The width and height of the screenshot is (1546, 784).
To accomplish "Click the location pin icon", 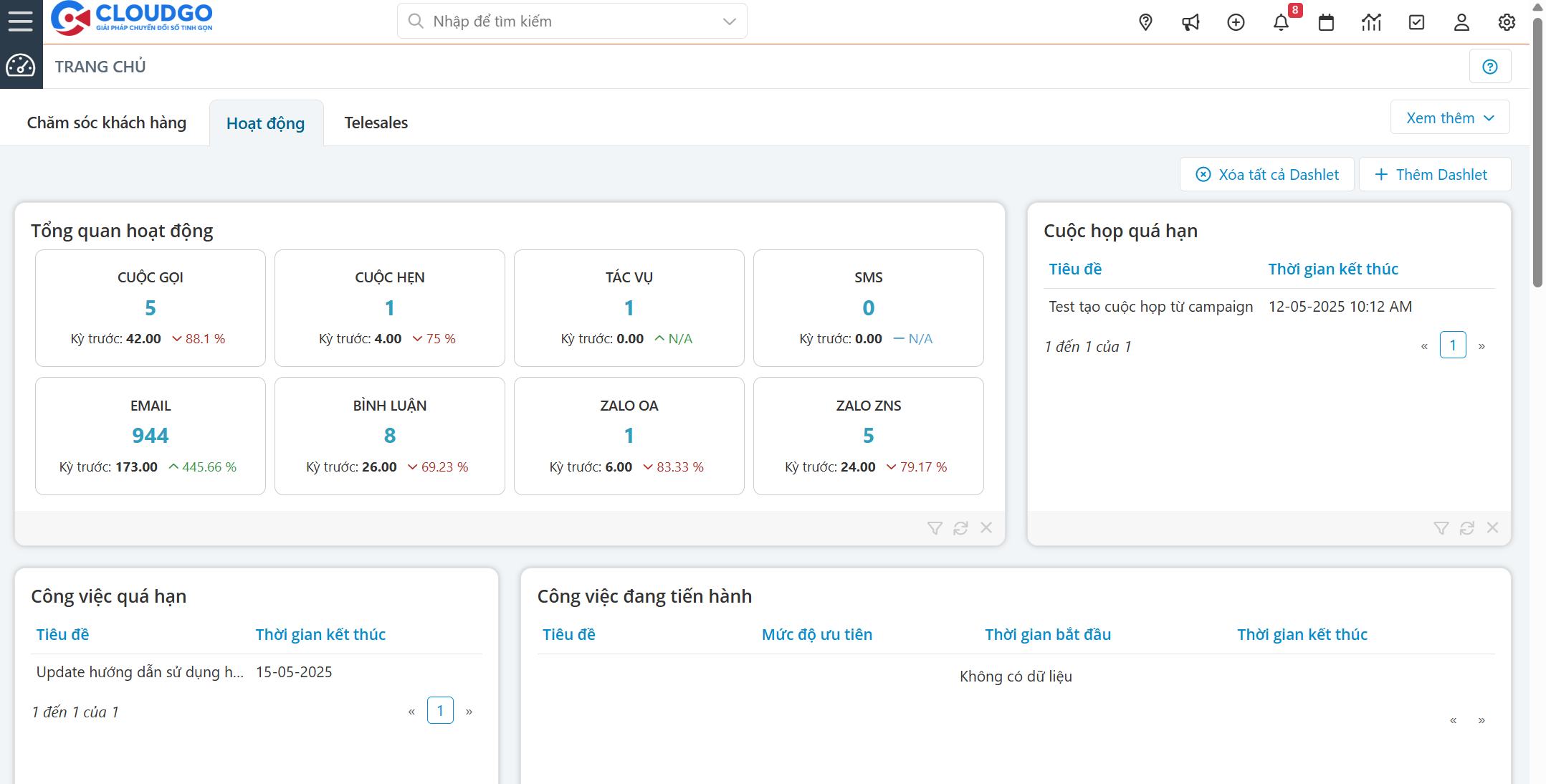I will [x=1145, y=22].
